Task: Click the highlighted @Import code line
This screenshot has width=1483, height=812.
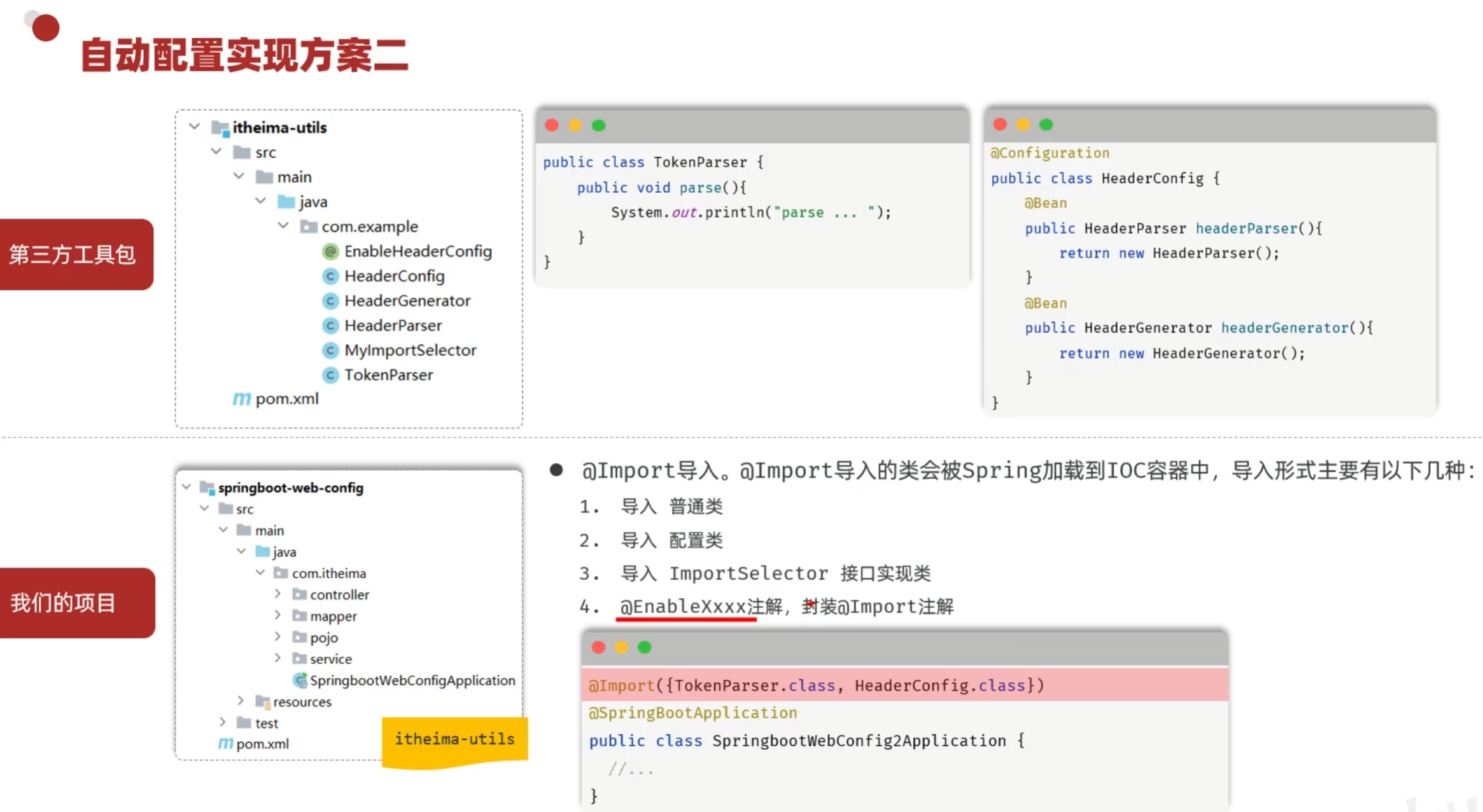Action: [x=816, y=685]
